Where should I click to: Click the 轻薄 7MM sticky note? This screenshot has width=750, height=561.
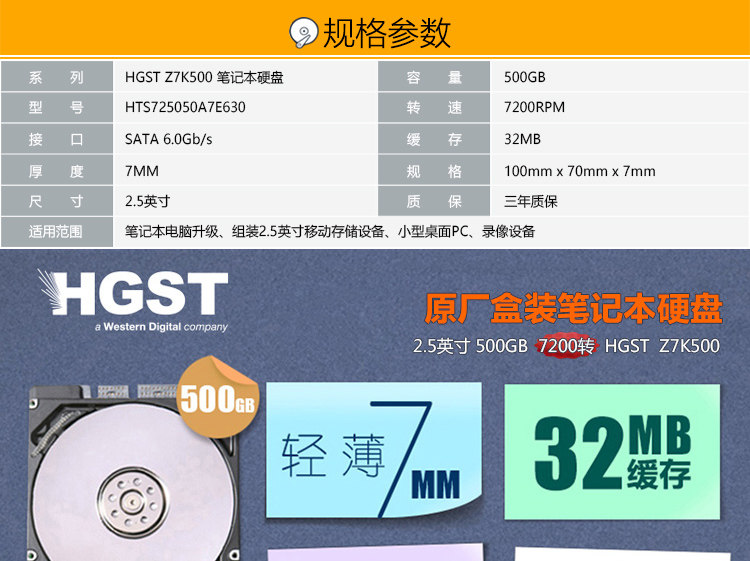[x=374, y=451]
